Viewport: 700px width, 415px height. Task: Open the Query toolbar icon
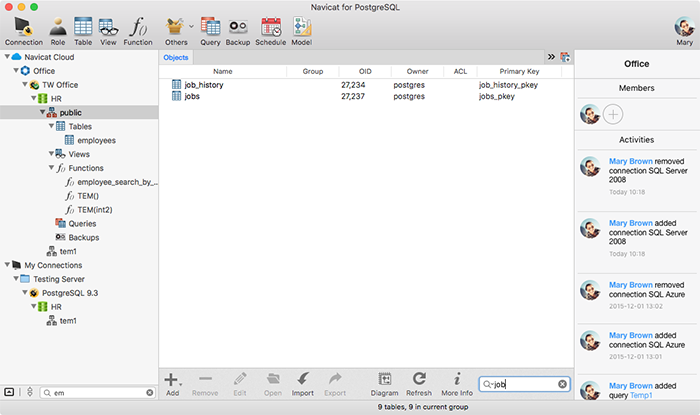coord(210,31)
